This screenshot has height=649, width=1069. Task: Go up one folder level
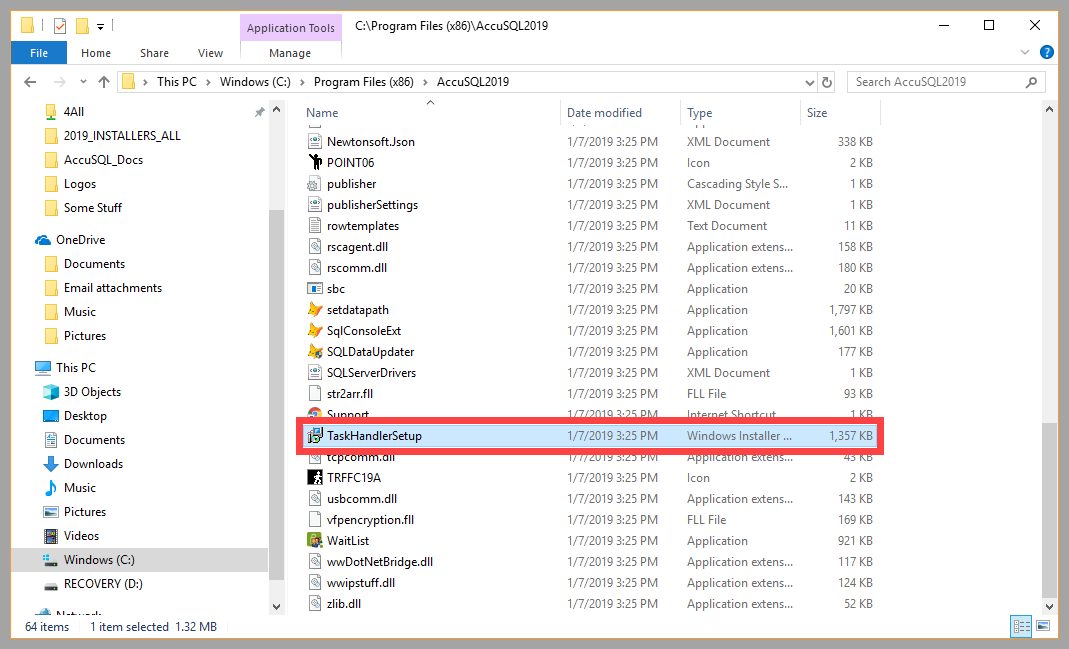click(x=104, y=82)
